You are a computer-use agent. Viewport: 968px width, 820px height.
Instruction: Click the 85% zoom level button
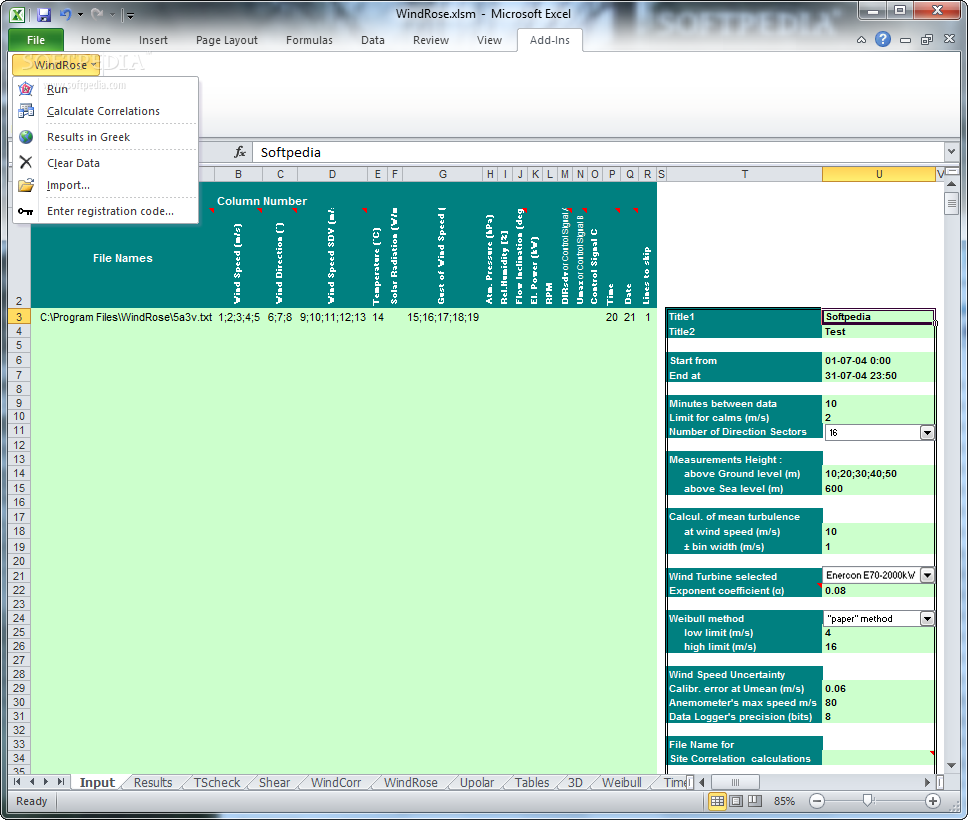tap(784, 801)
